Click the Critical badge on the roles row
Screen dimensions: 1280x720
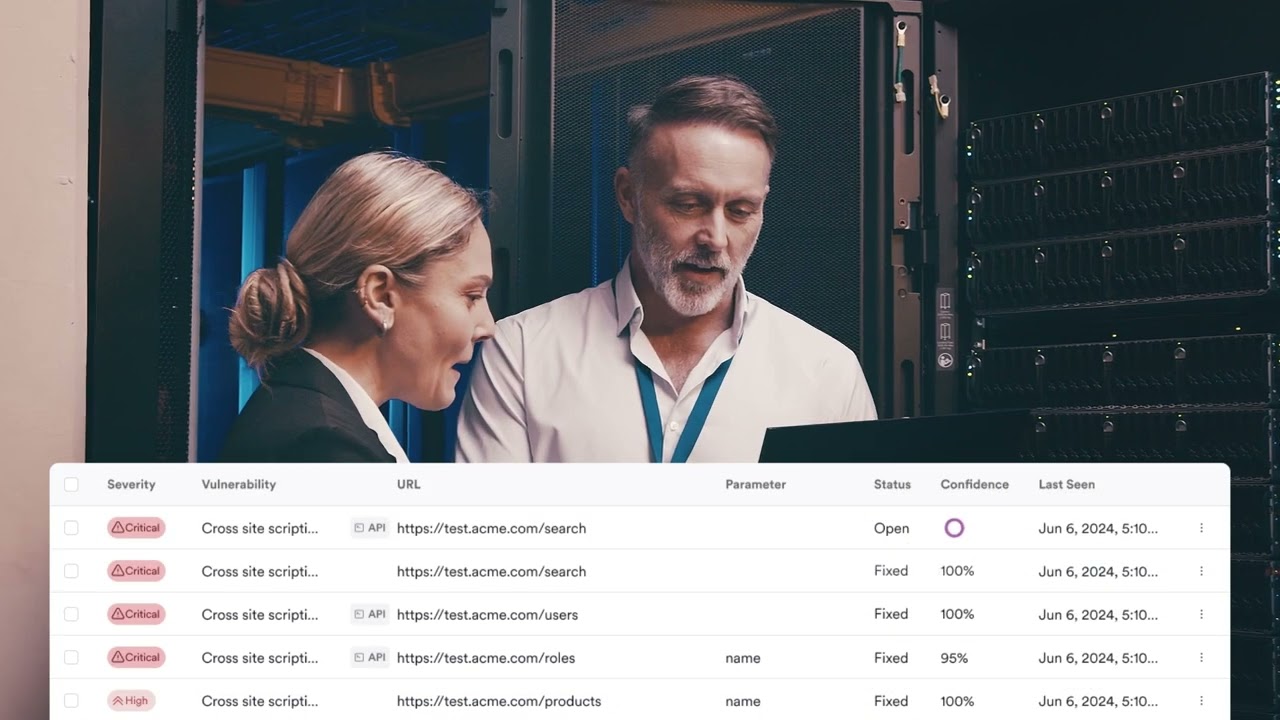[136, 658]
